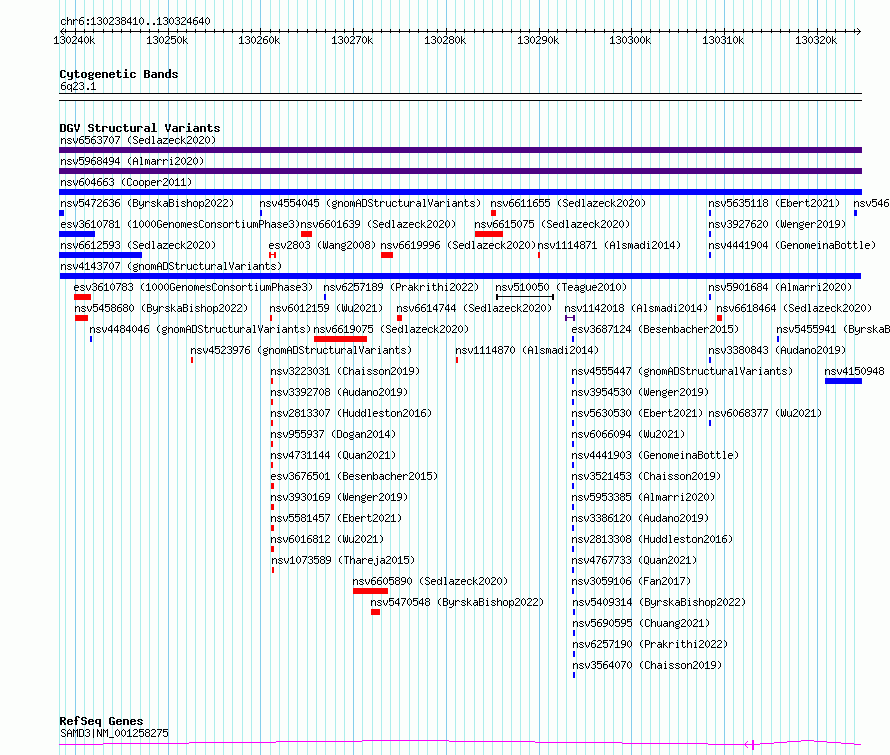
Task: Click nsv3223031 (Chaisson2019) label
Action: tap(345, 371)
